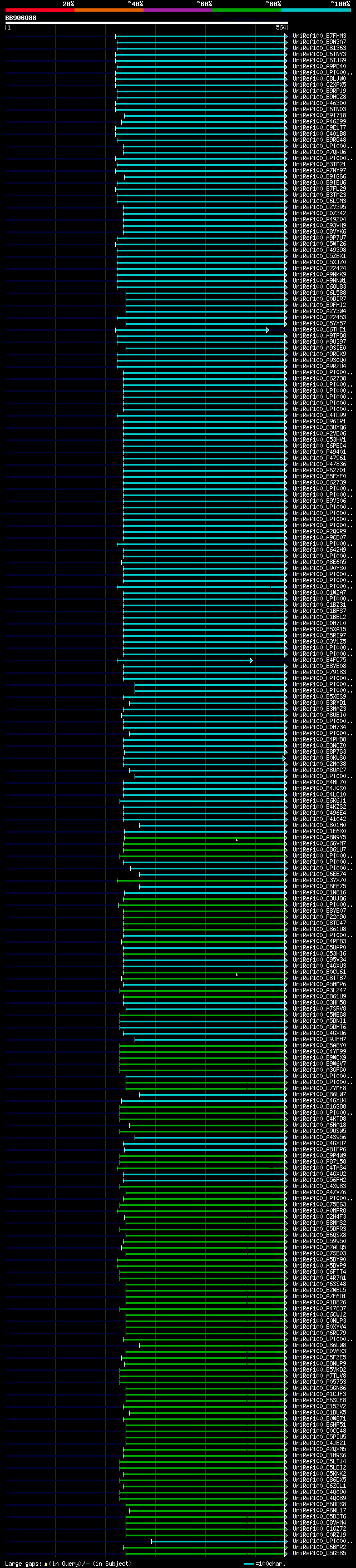Select hit label UniRef100_Q2XPX5
Image resolution: width=356 pixels, height=1568 pixels.
(319, 85)
